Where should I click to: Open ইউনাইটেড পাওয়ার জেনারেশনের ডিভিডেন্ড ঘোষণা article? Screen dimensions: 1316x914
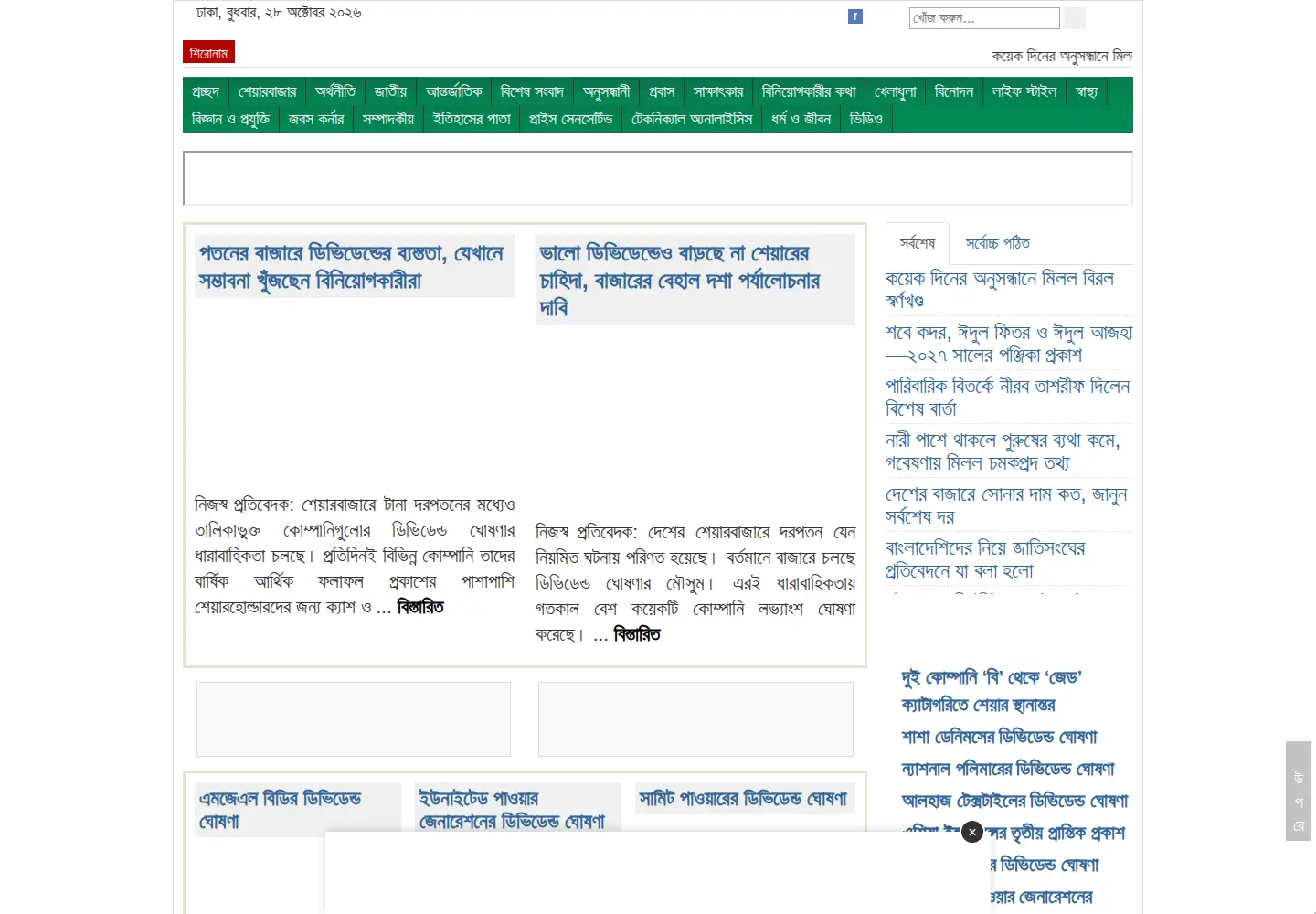click(x=512, y=810)
